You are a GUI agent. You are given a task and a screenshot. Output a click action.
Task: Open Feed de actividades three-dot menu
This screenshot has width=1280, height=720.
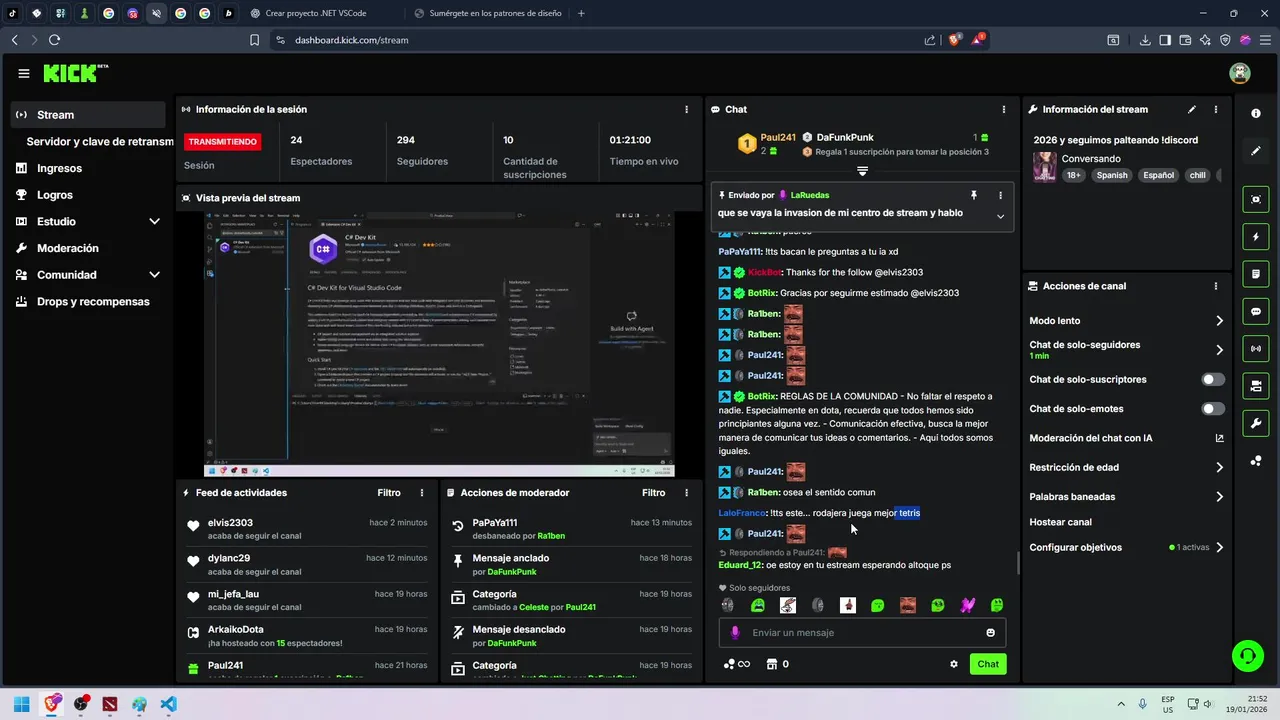[422, 493]
